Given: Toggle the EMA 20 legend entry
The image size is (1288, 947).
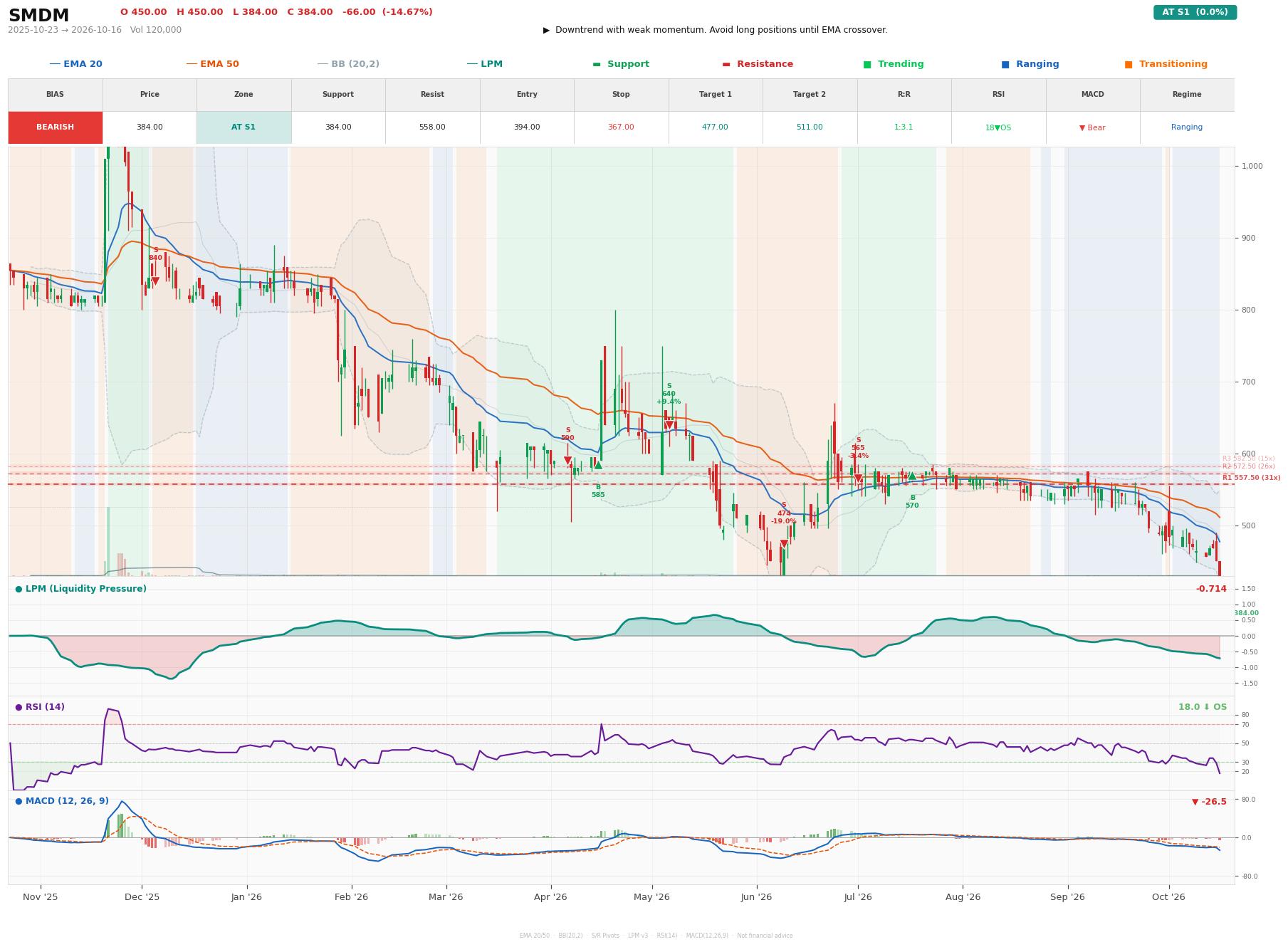Looking at the screenshot, I should point(75,64).
